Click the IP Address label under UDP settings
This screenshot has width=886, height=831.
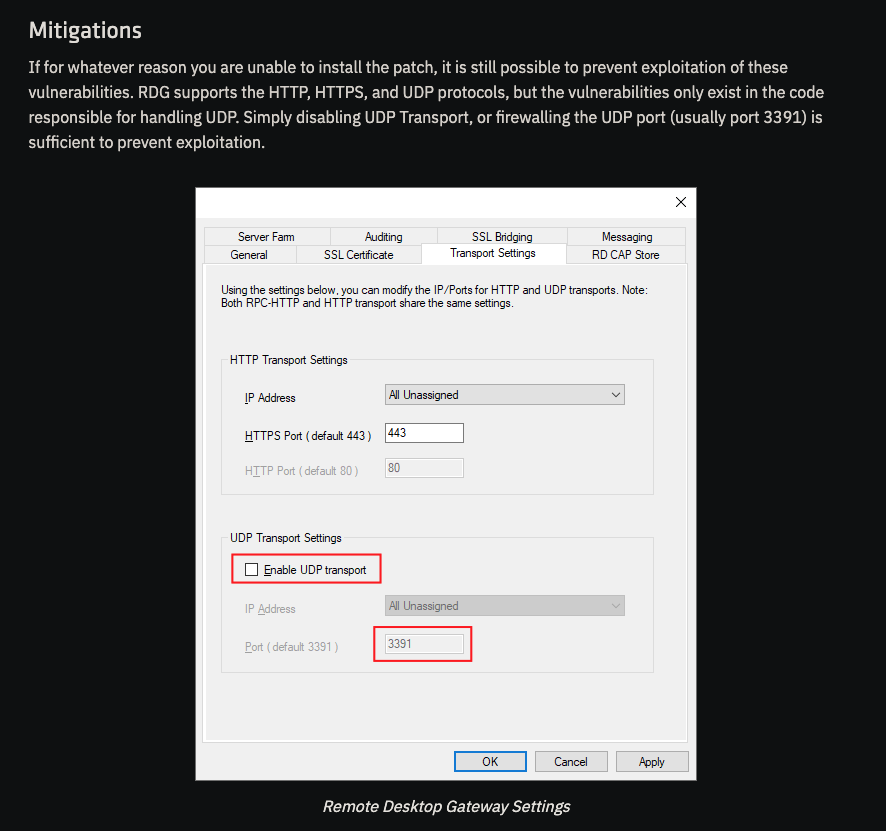tap(270, 609)
